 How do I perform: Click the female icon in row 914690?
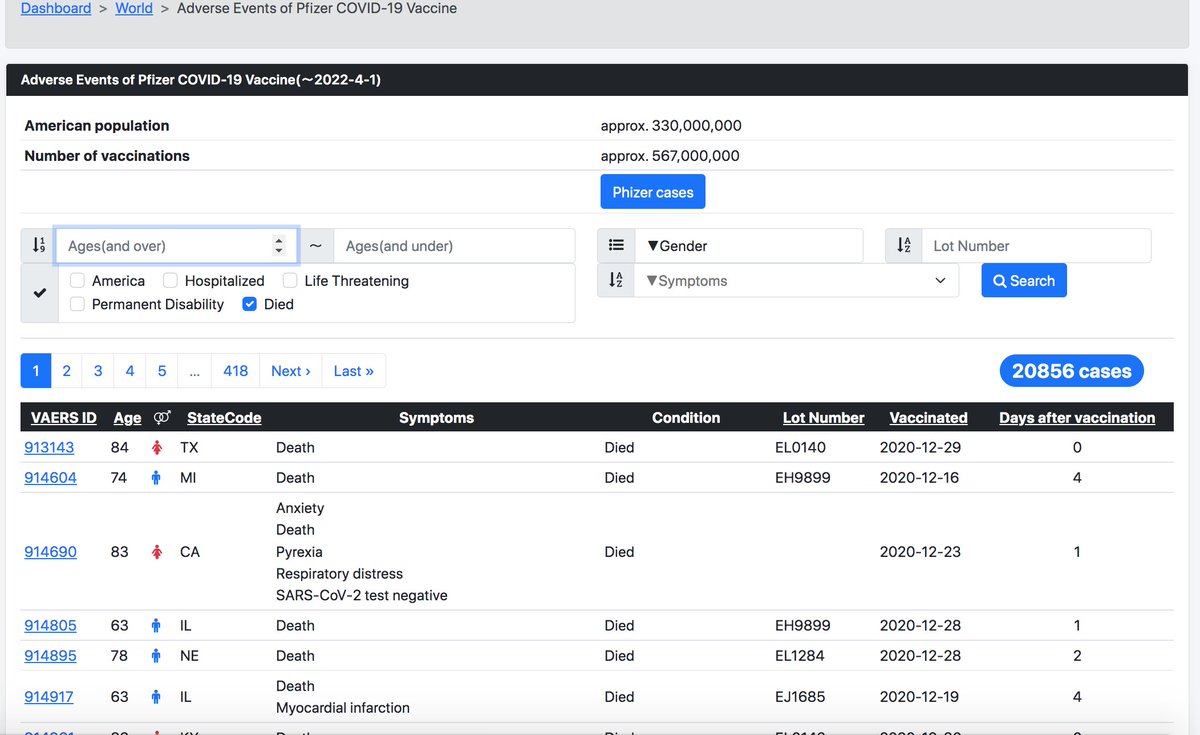(156, 552)
